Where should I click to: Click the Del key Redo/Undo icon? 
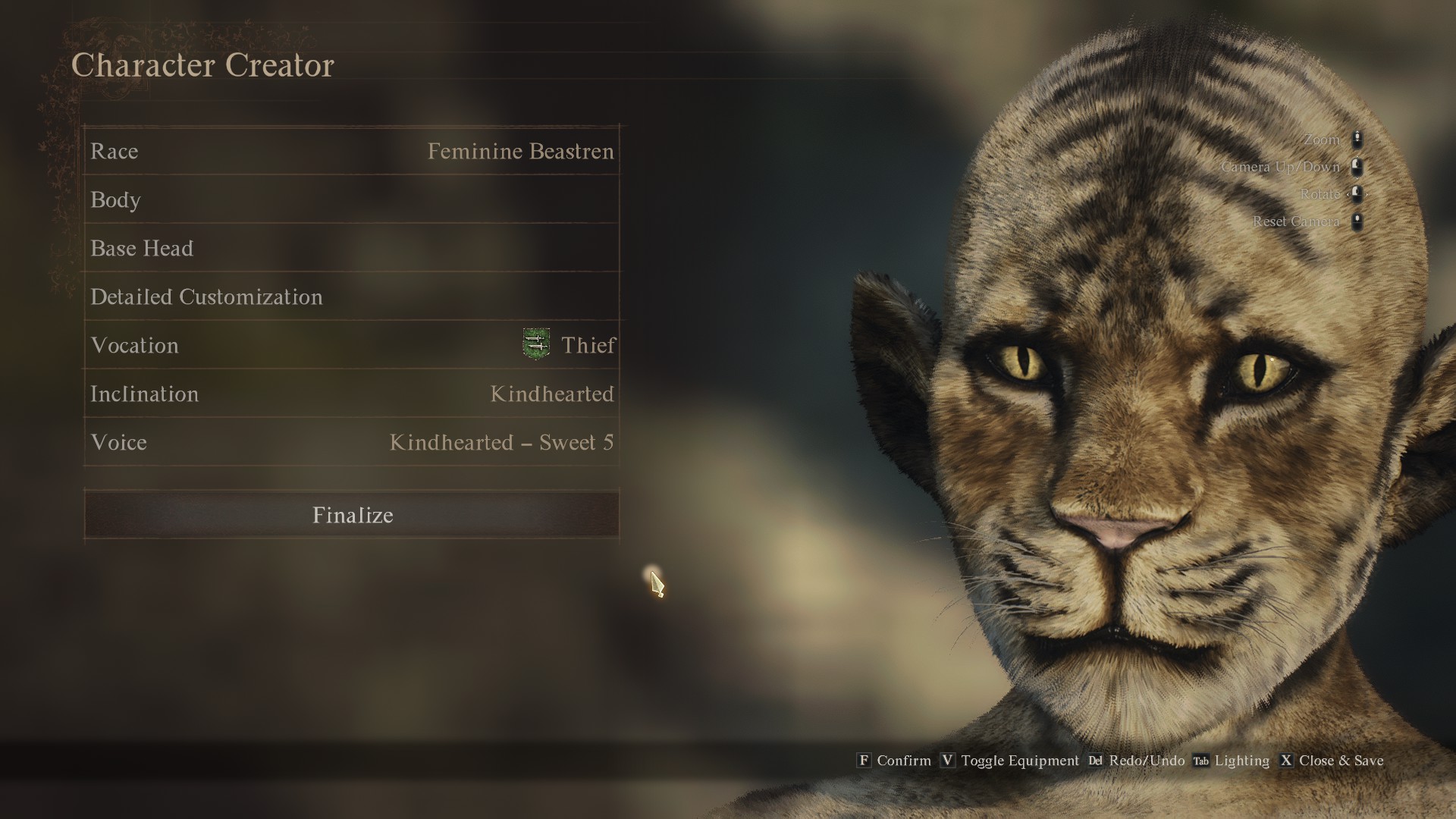[x=1095, y=760]
